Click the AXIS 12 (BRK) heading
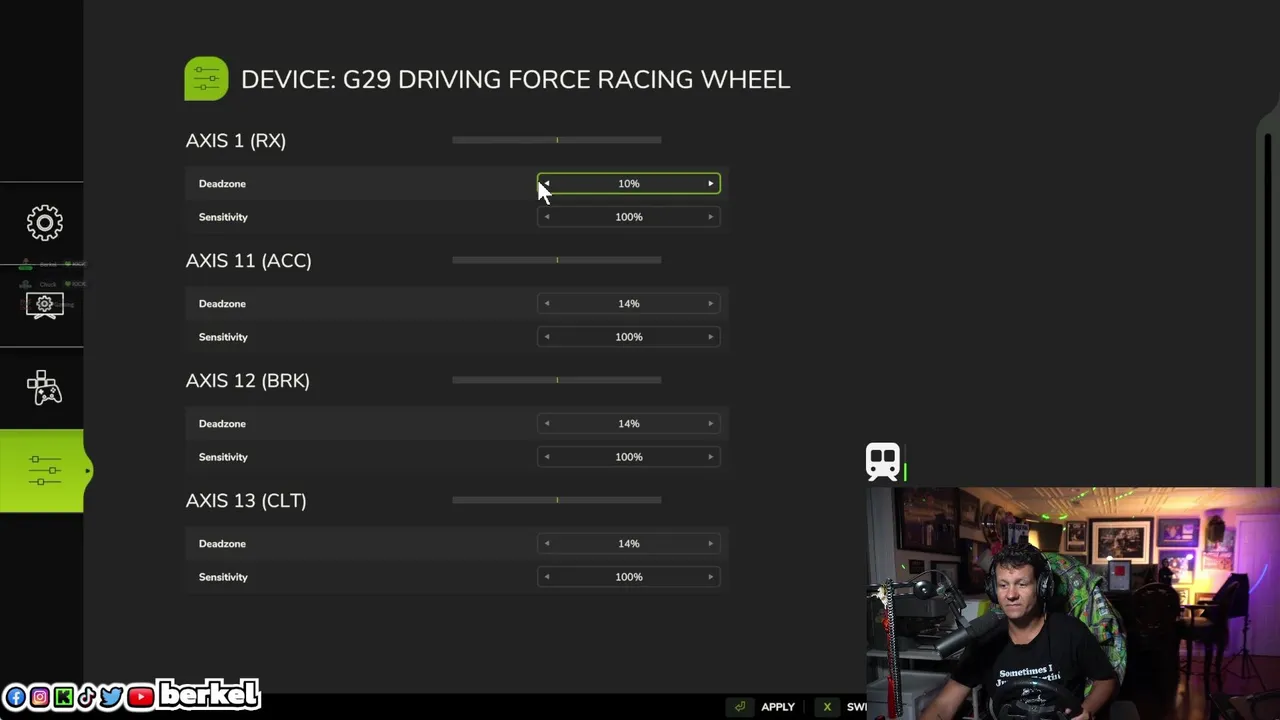 [x=248, y=381]
